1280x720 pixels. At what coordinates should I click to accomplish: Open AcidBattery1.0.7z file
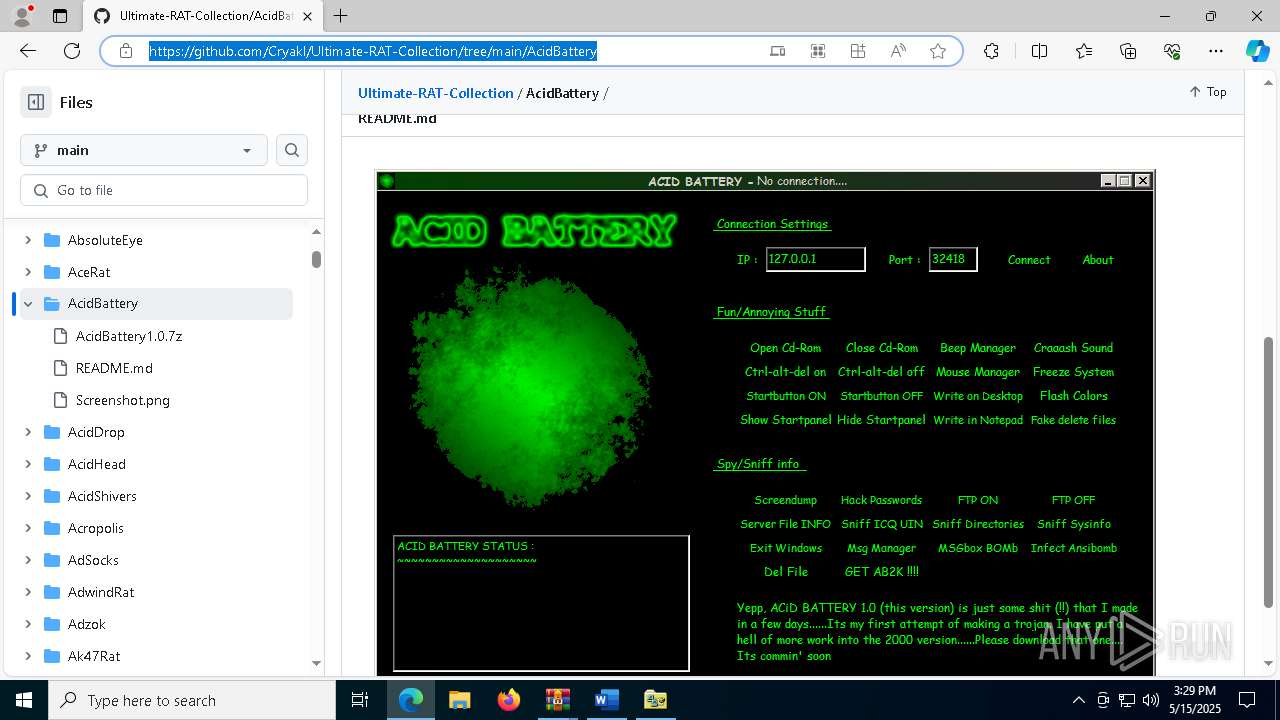[129, 336]
